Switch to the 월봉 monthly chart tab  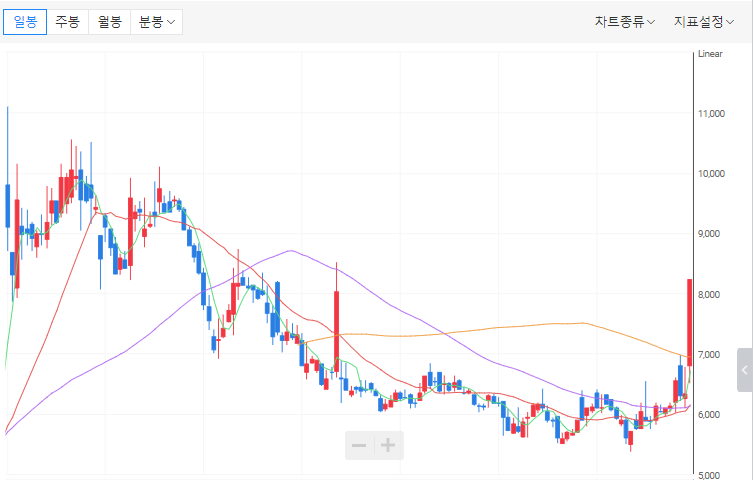click(110, 22)
